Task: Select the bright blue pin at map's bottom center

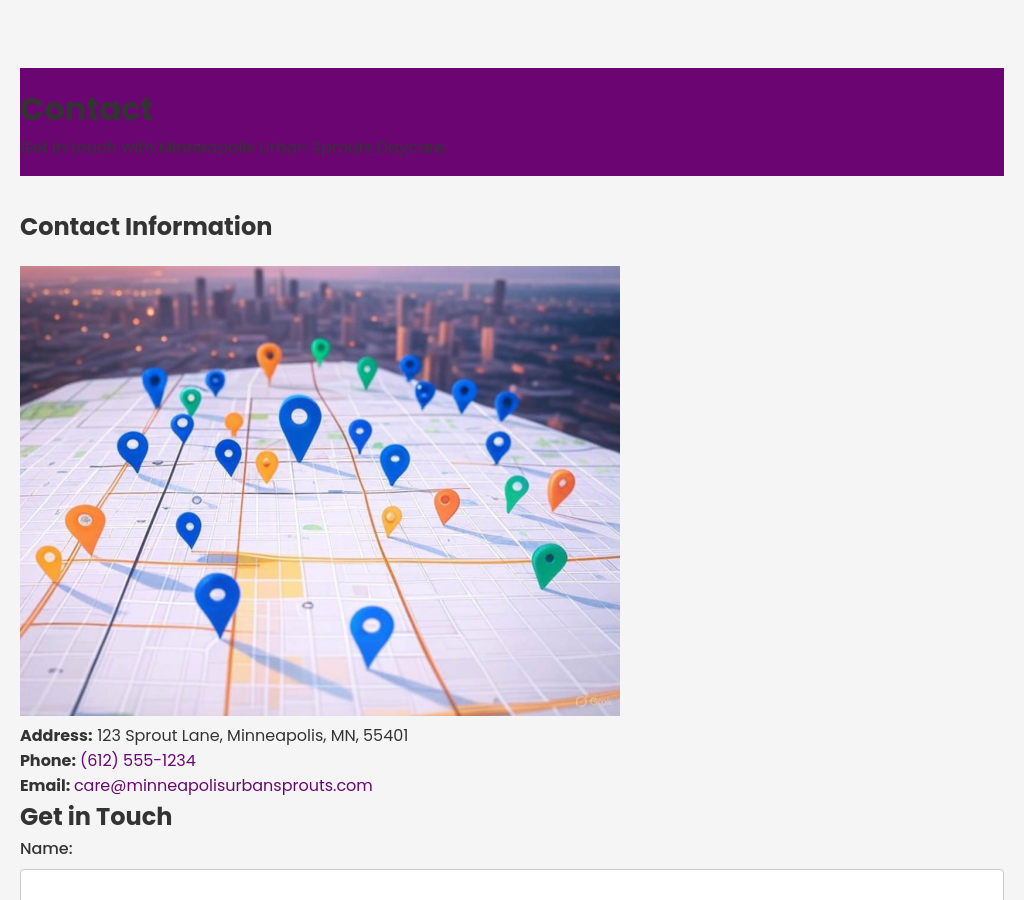Action: pyautogui.click(x=371, y=631)
